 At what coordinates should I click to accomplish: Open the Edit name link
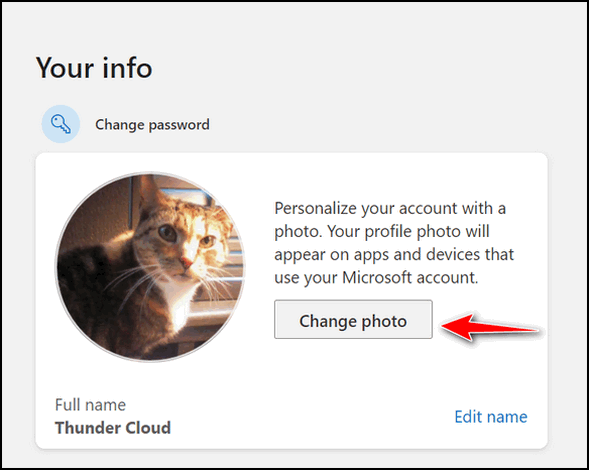click(x=491, y=417)
